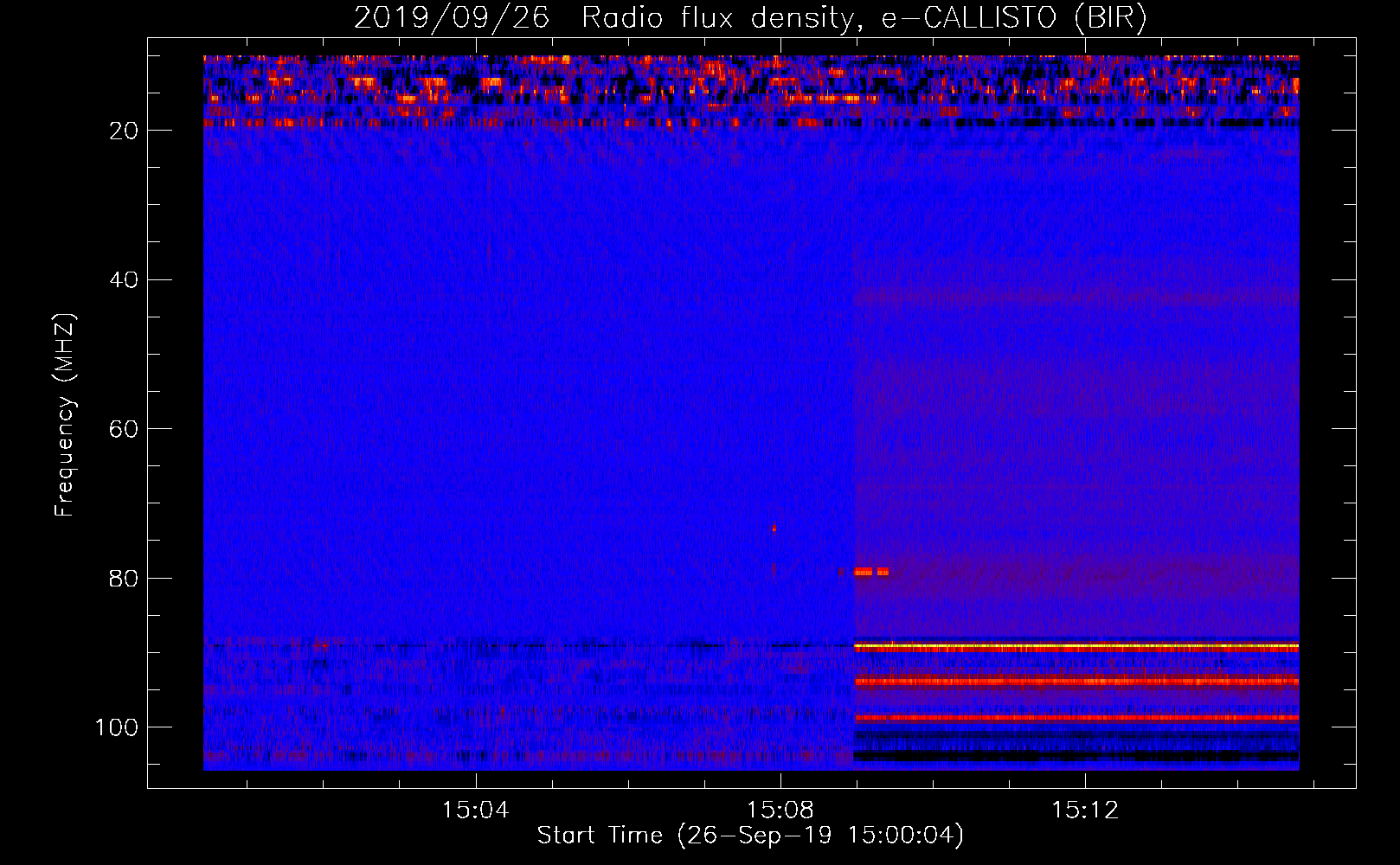1400x865 pixels.
Task: Click the 80 MHz frequency tick label
Action: click(124, 579)
